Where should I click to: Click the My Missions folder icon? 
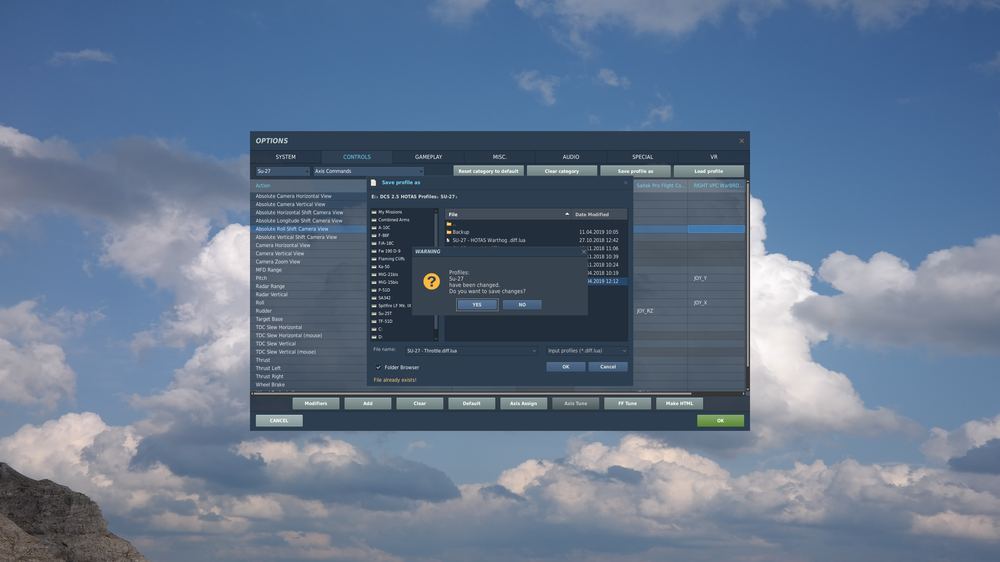pyautogui.click(x=374, y=212)
